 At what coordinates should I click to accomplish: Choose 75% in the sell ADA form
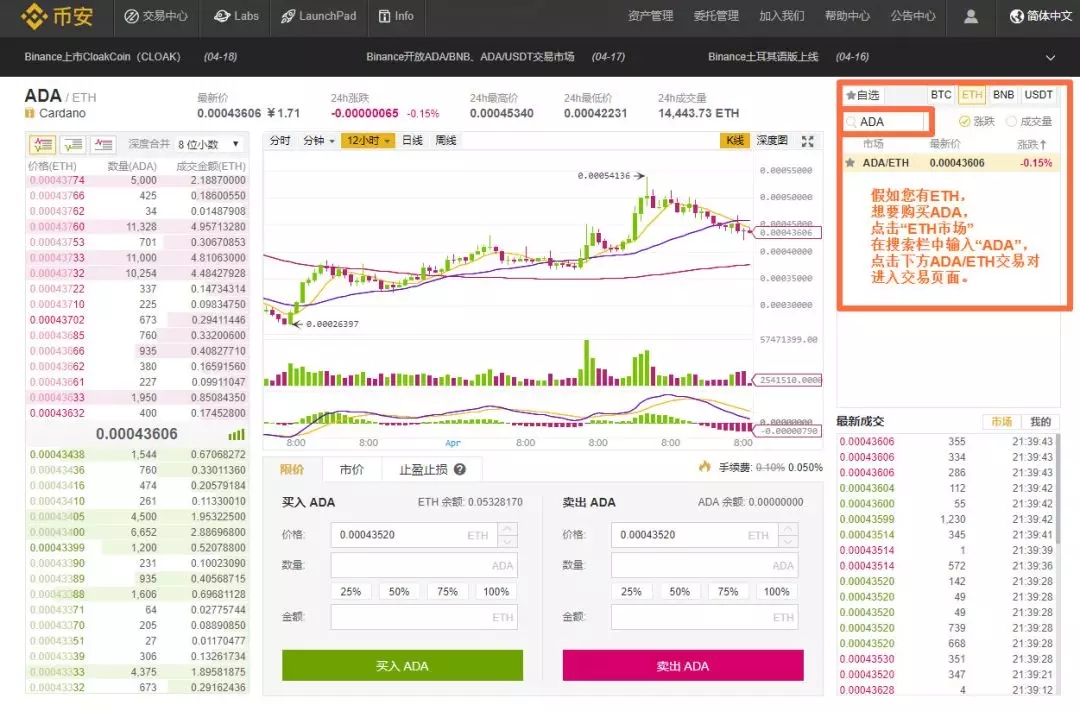728,592
